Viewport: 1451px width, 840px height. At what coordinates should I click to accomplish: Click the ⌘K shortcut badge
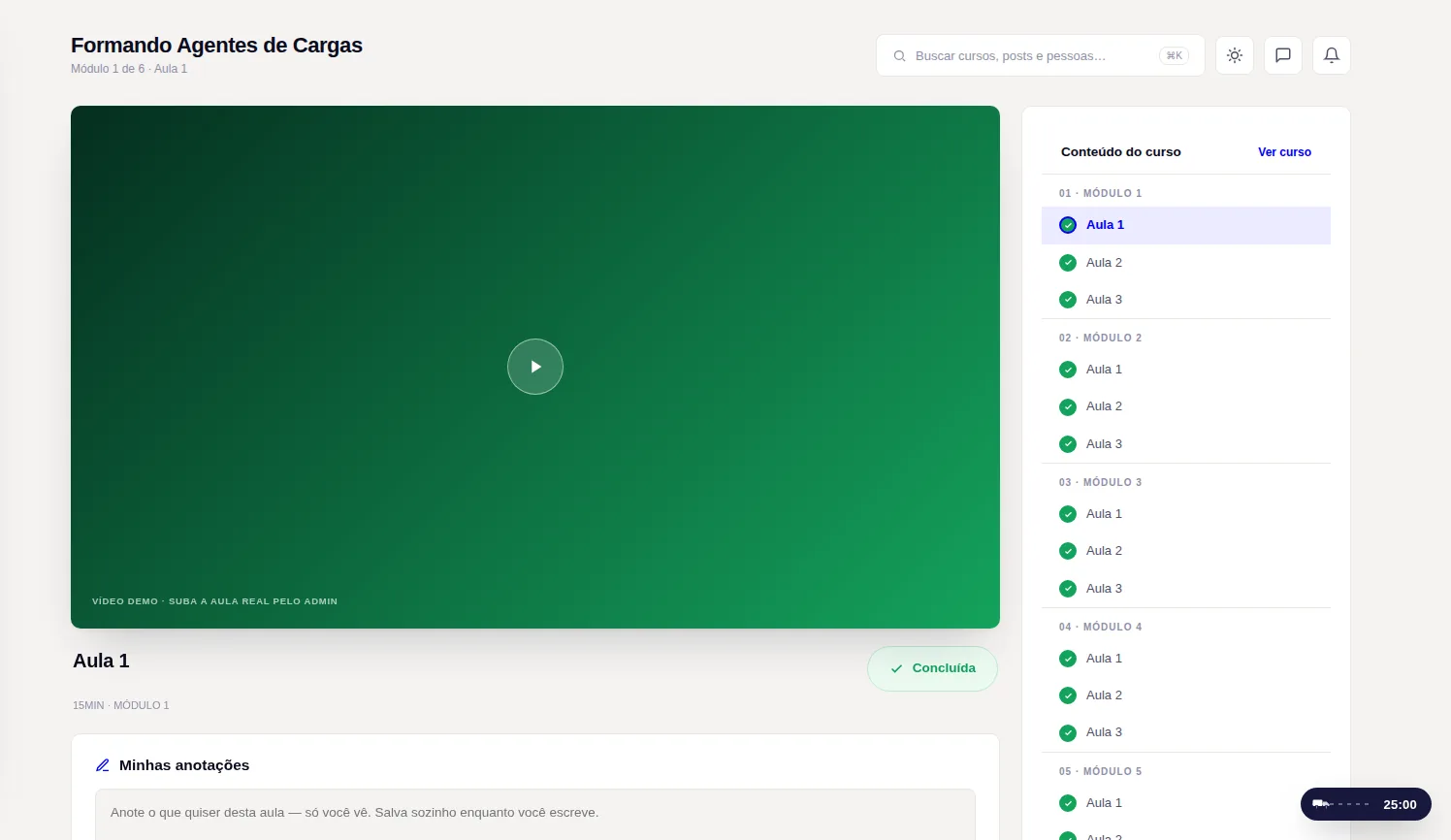pyautogui.click(x=1174, y=56)
